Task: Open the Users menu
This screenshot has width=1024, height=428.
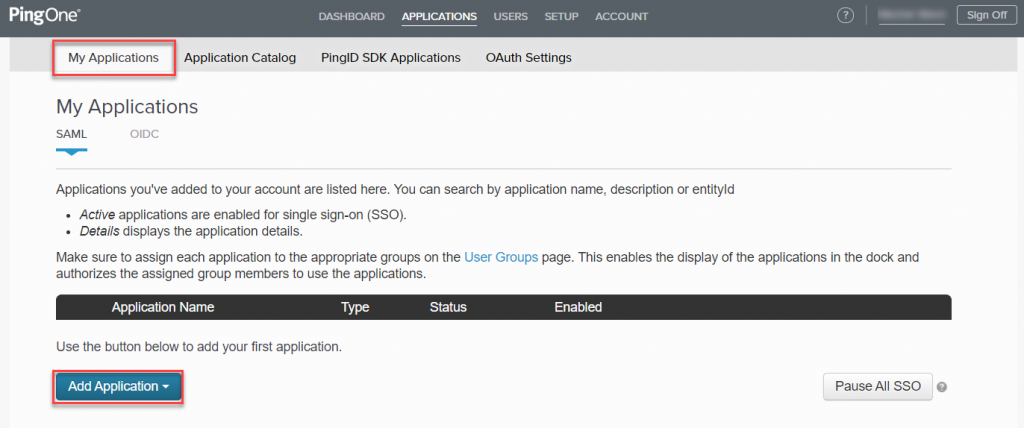Action: click(x=511, y=16)
